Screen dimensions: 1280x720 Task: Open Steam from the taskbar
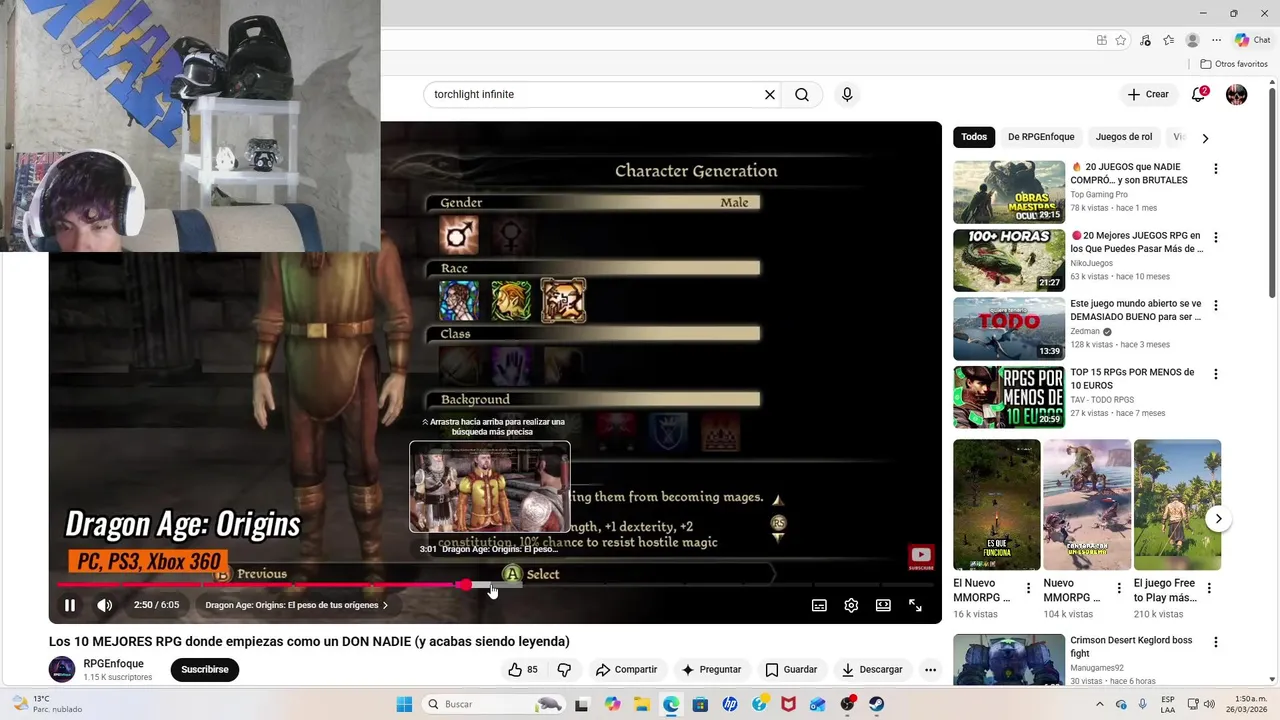pos(877,704)
